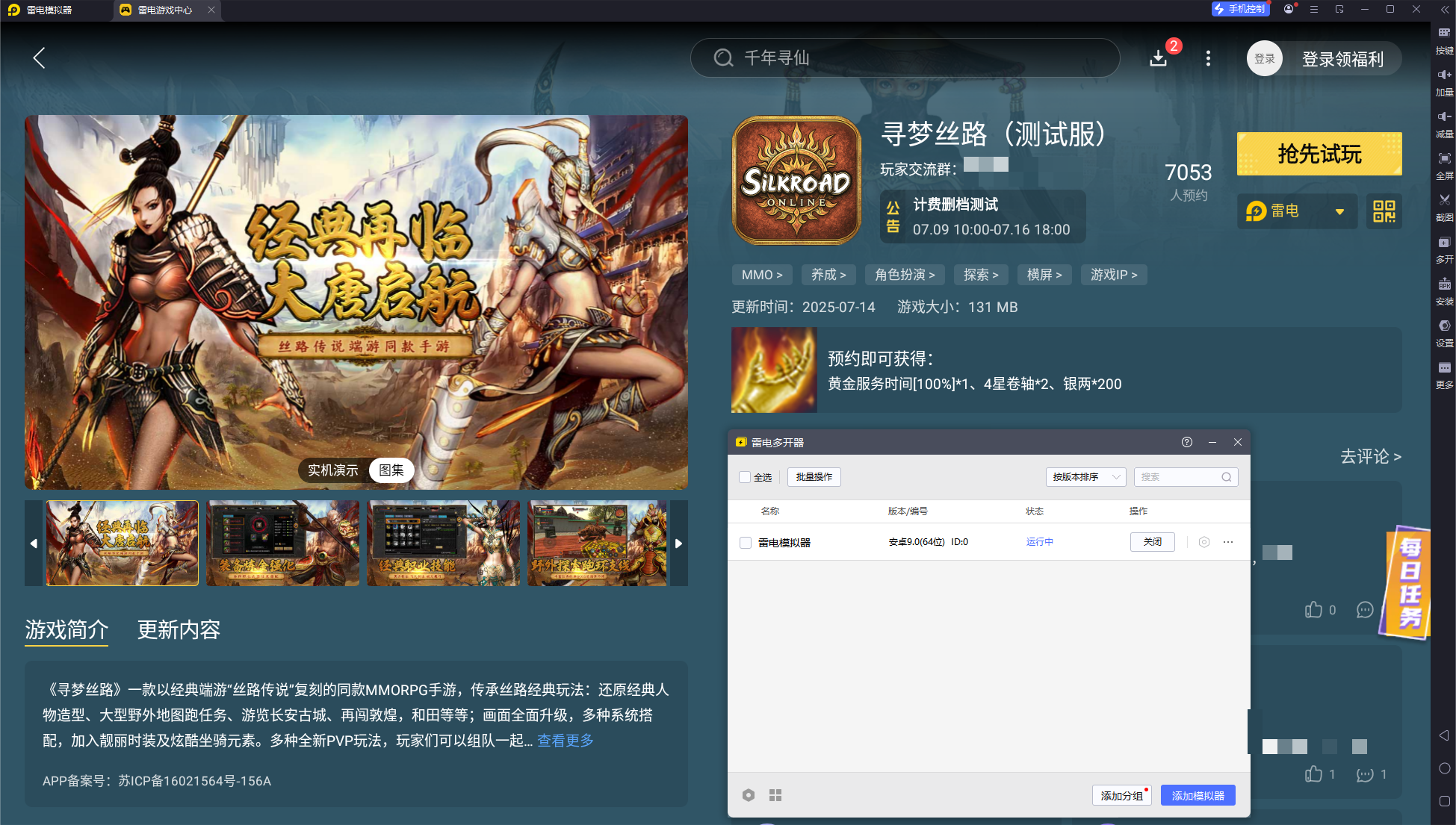Switch to the 更新内容 tab
This screenshot has width=1456, height=825.
[x=179, y=630]
